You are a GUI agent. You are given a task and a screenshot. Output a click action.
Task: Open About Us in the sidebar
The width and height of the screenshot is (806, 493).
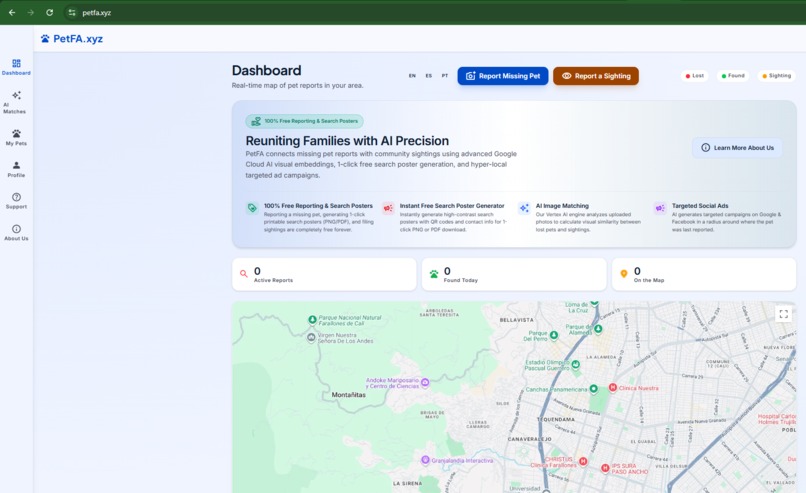tap(16, 232)
